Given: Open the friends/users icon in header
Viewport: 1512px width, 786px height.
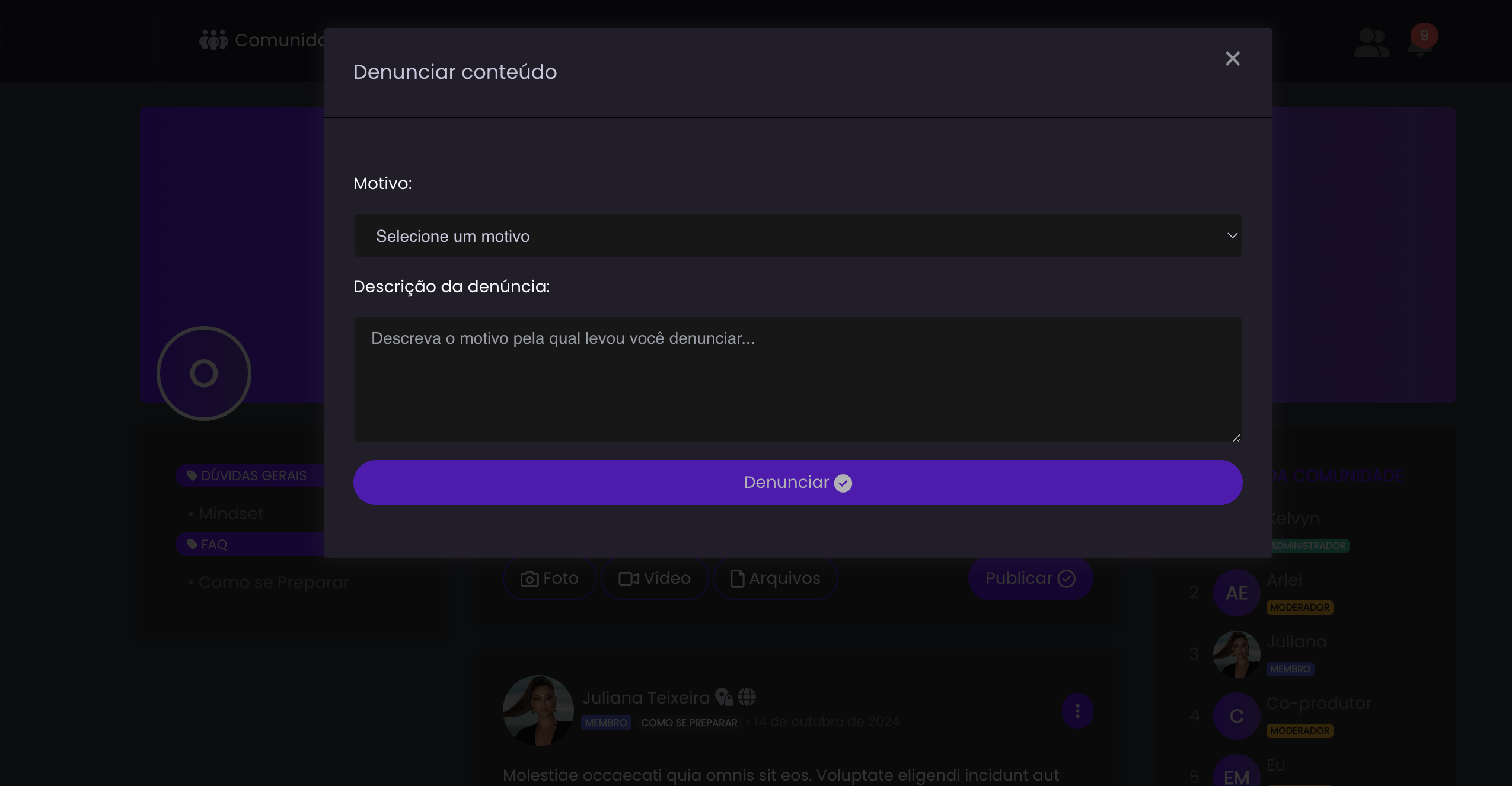Looking at the screenshot, I should (x=1371, y=43).
